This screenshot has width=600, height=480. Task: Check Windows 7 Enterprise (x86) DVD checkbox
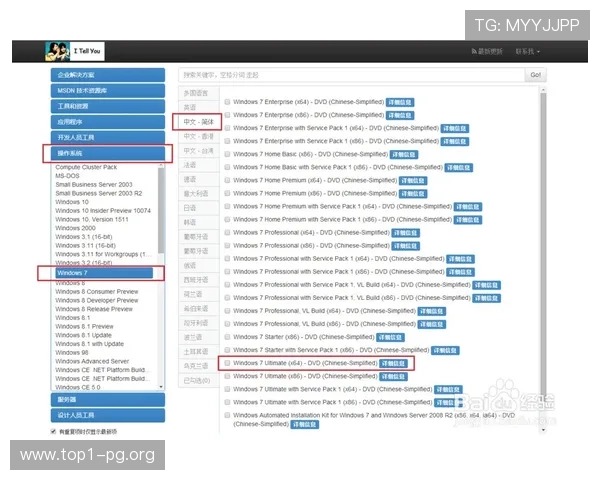227,115
